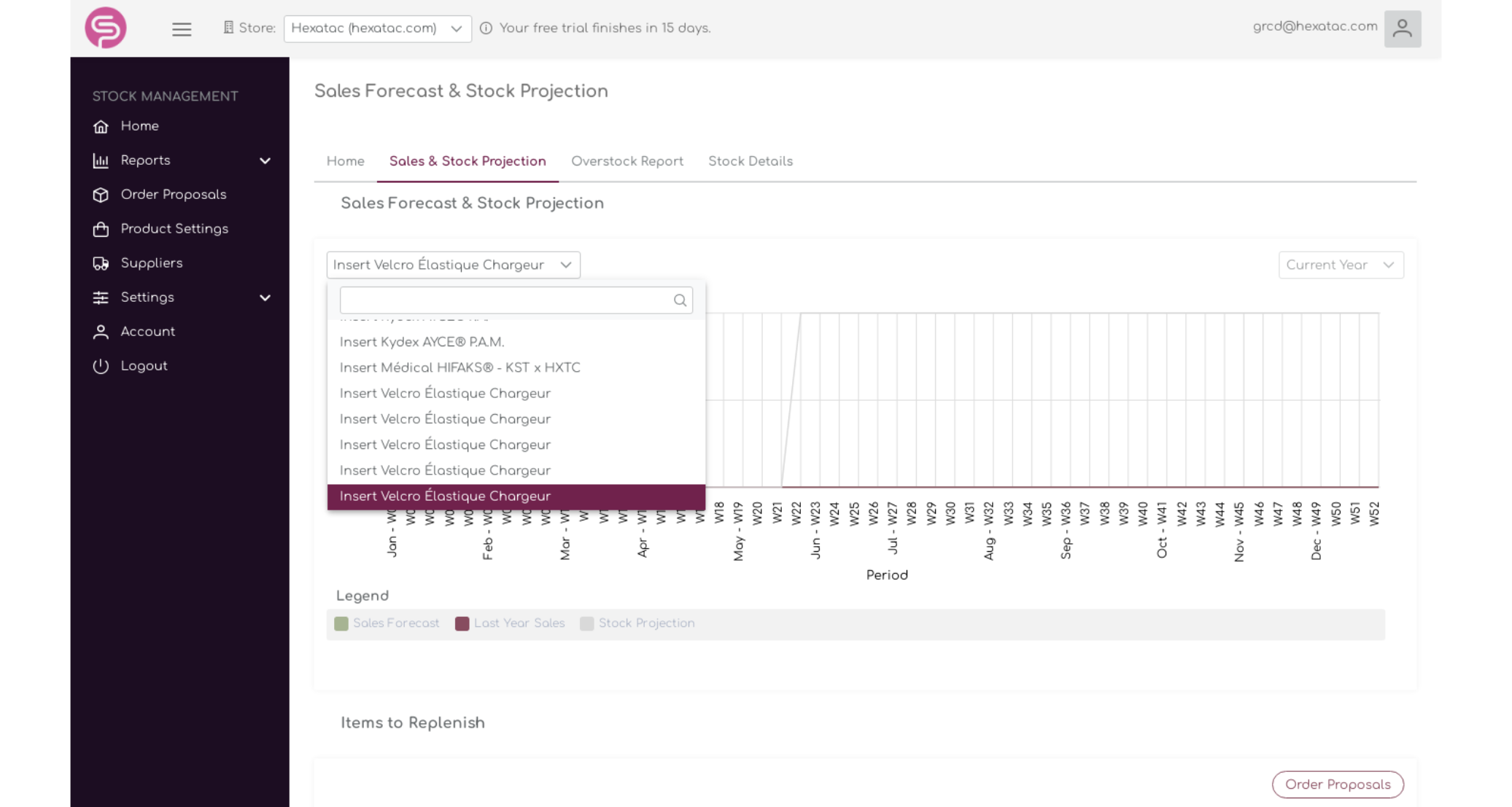This screenshot has height=807, width=1512.
Task: Click the Sales Forecast legend label
Action: click(396, 623)
